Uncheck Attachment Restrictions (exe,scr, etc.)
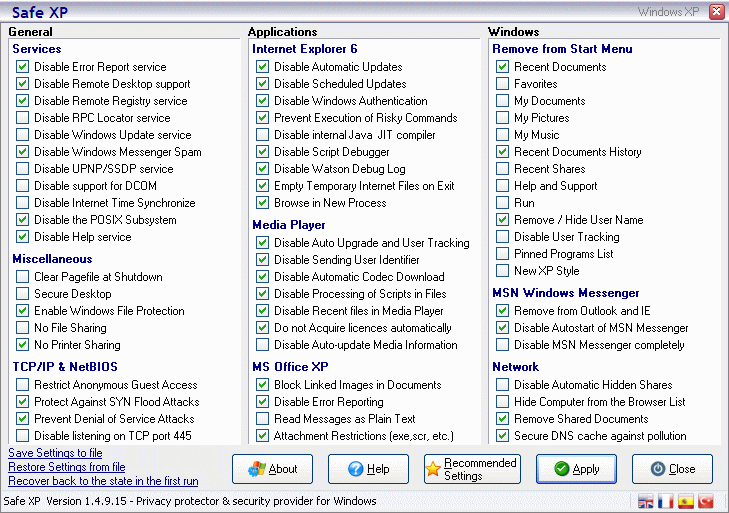729x513 pixels. [x=262, y=435]
